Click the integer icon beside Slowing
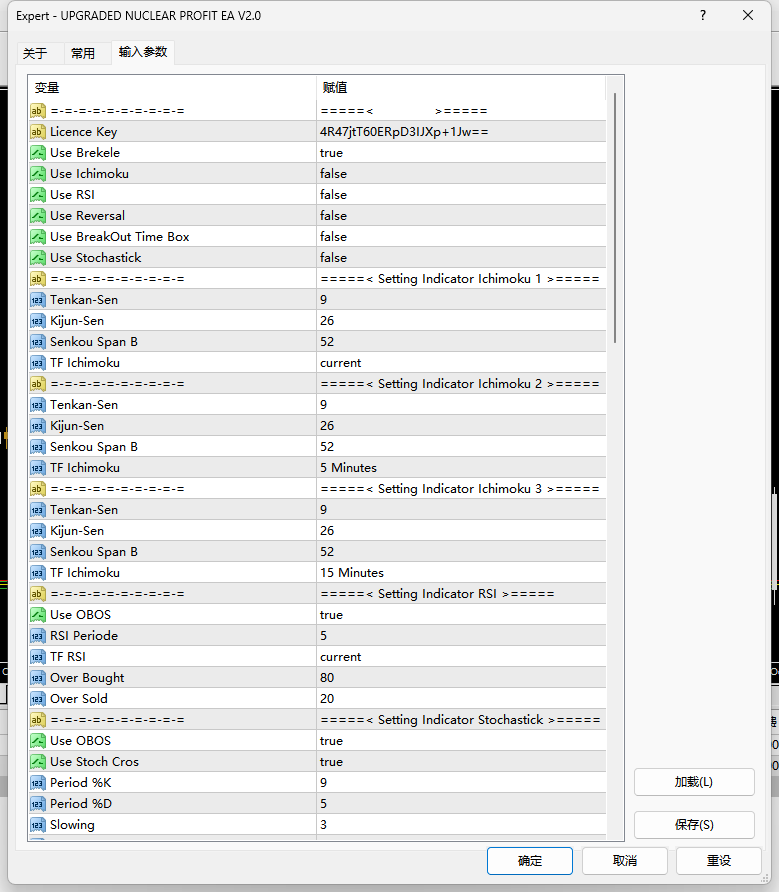The height and width of the screenshot is (892, 779). coord(38,825)
